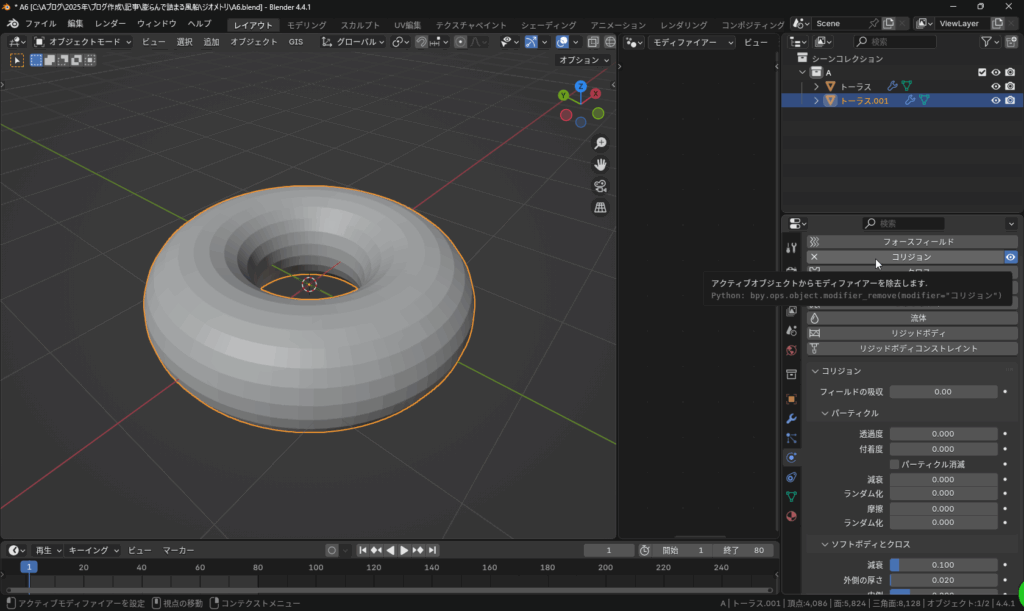Add リジッドボディコンストレイント physics
This screenshot has height=611, width=1024.
(912, 349)
